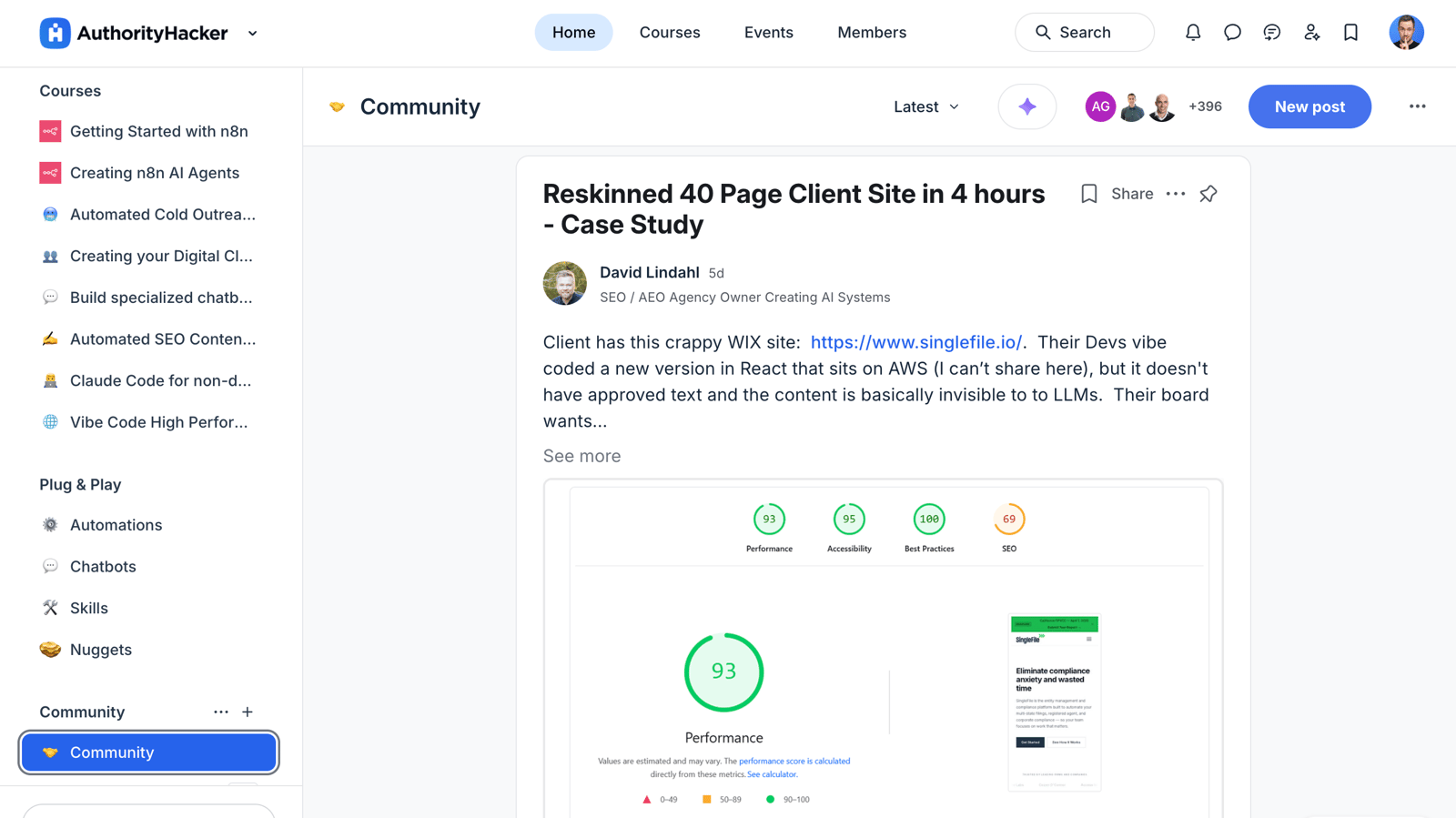
Task: Open Automated SEO Content course
Action: click(148, 339)
